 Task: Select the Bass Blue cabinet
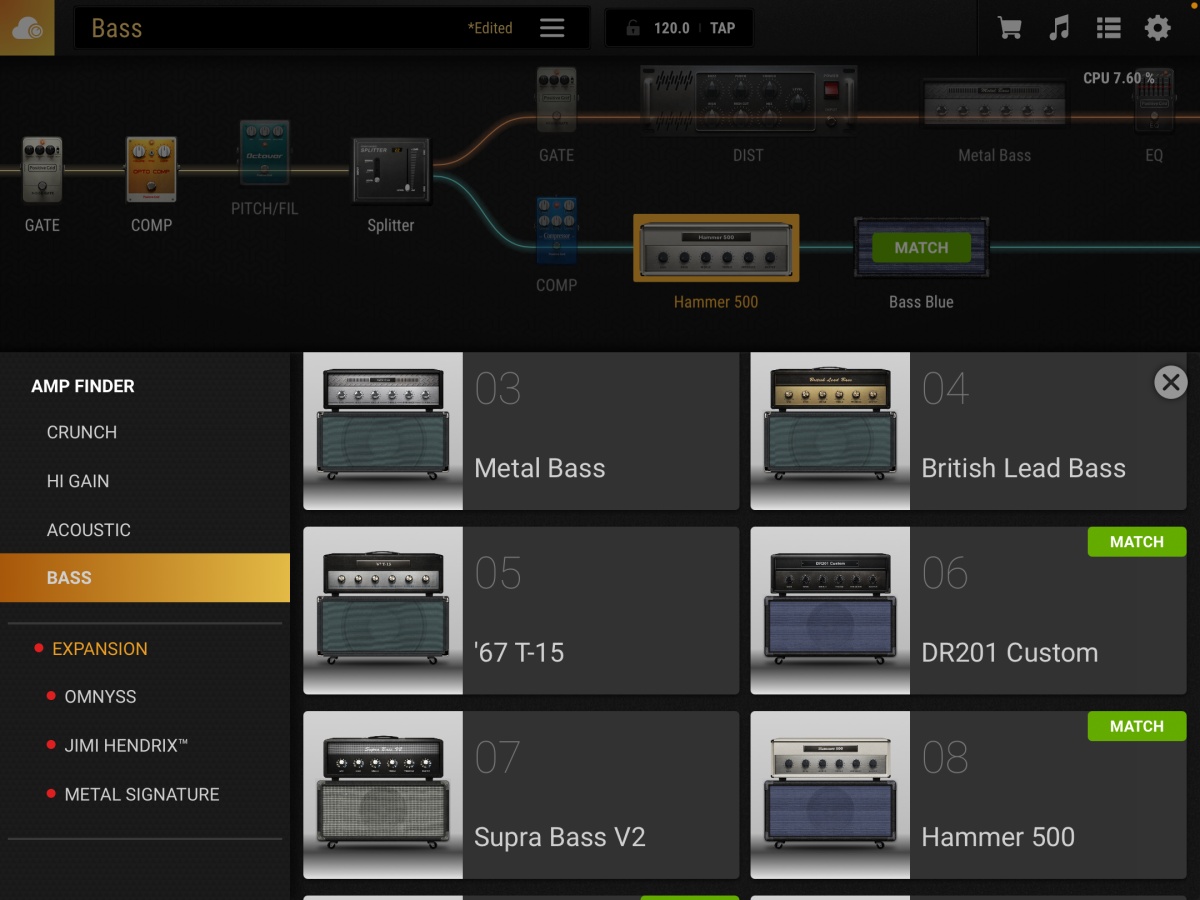(x=921, y=249)
